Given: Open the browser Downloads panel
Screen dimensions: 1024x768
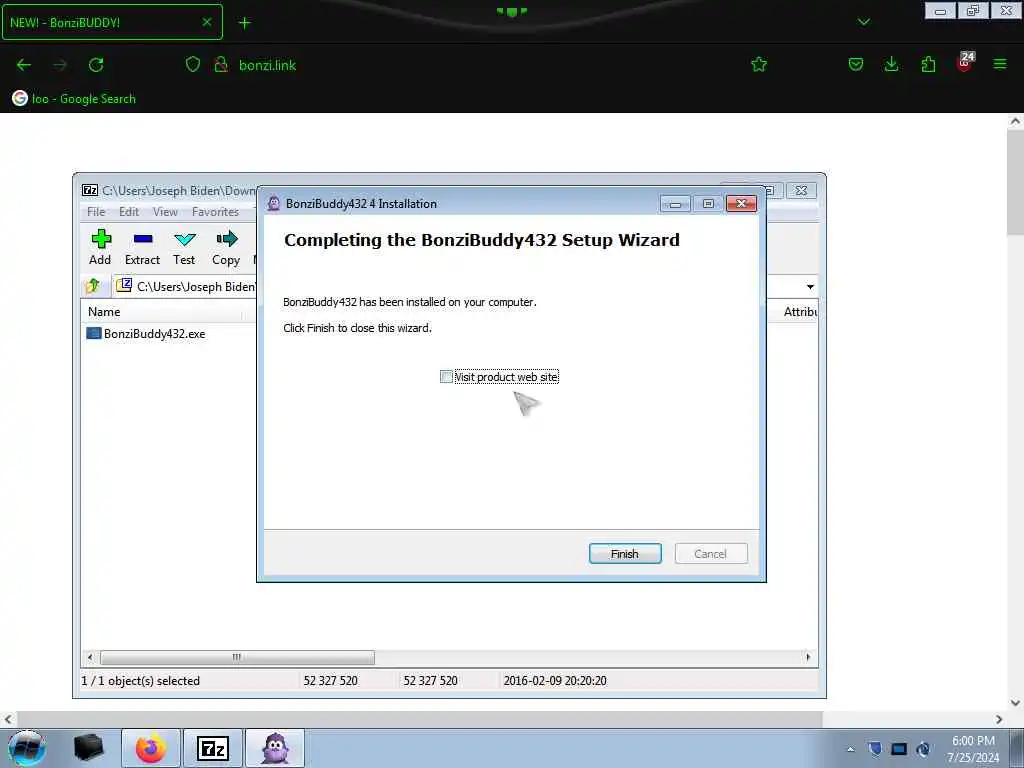Looking at the screenshot, I should [x=891, y=64].
